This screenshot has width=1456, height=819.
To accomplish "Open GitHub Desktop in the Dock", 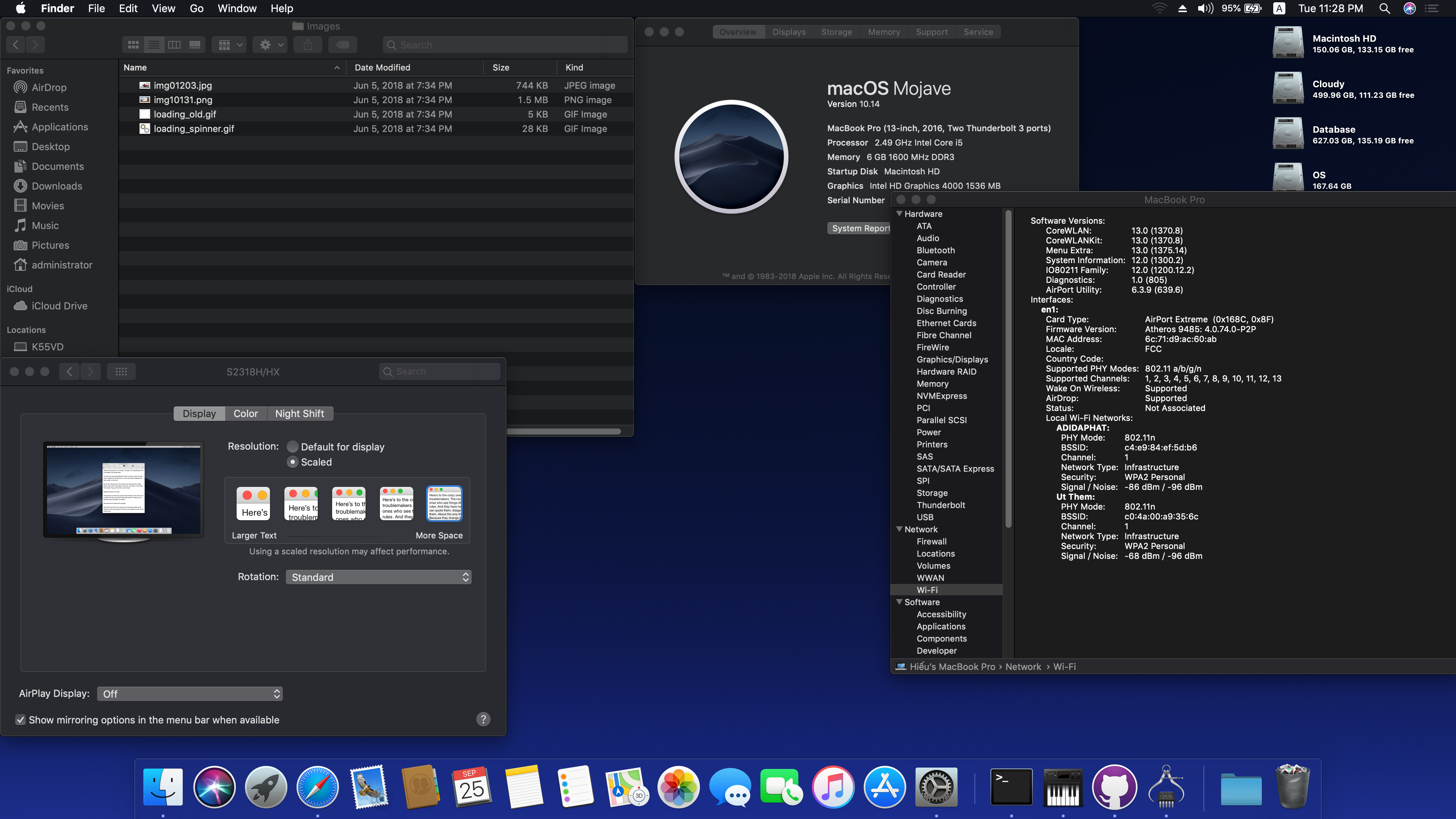I will (1114, 787).
